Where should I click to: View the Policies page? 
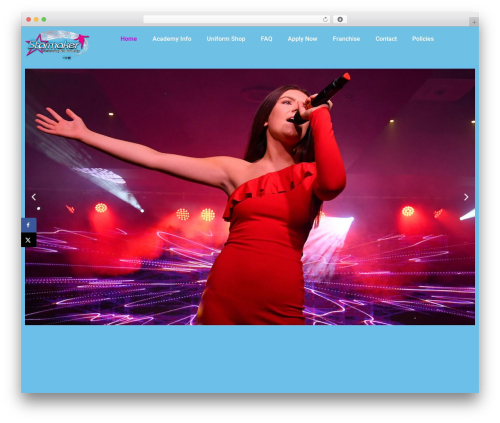423,39
